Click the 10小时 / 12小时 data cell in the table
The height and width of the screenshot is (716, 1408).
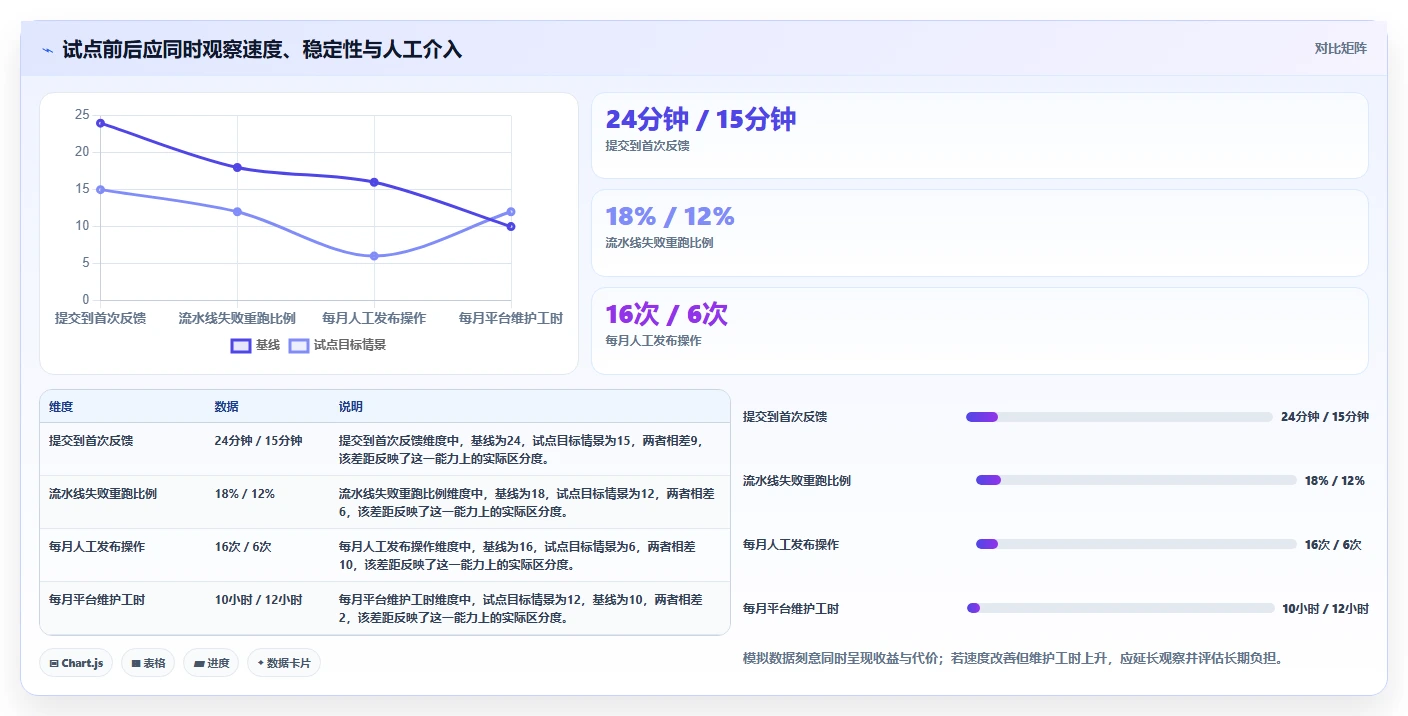258,600
